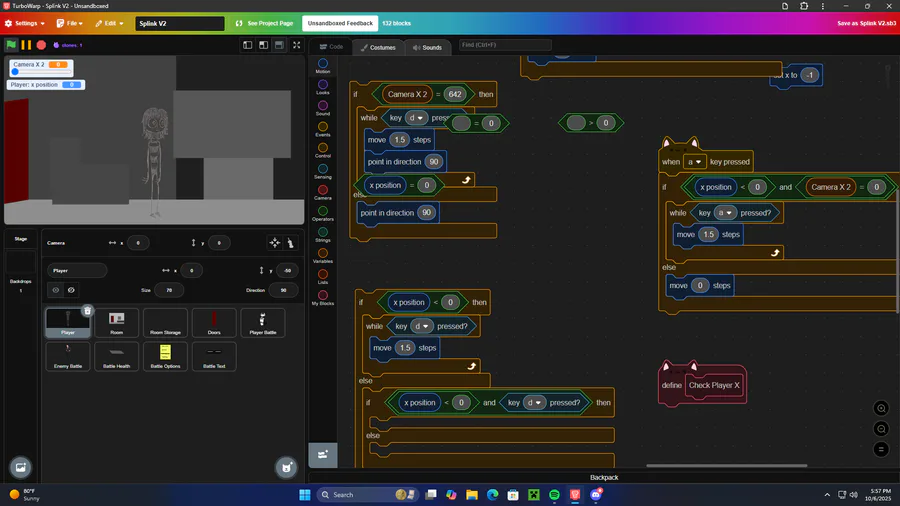
Task: Delete the Player sprite with trash icon
Action: [x=87, y=311]
